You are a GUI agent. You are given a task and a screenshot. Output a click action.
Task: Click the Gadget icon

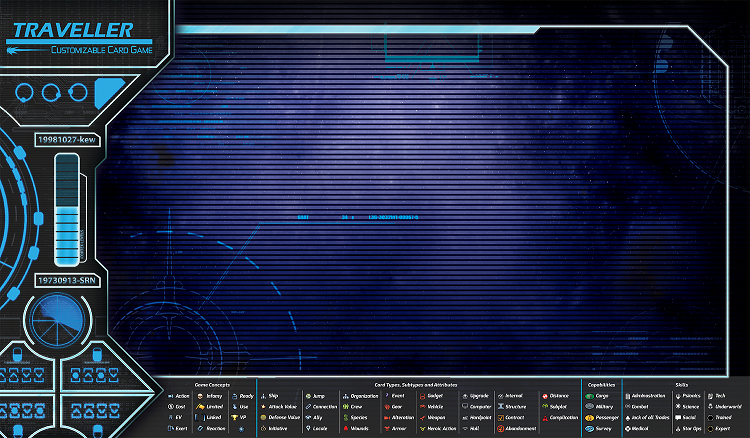[x=422, y=396]
